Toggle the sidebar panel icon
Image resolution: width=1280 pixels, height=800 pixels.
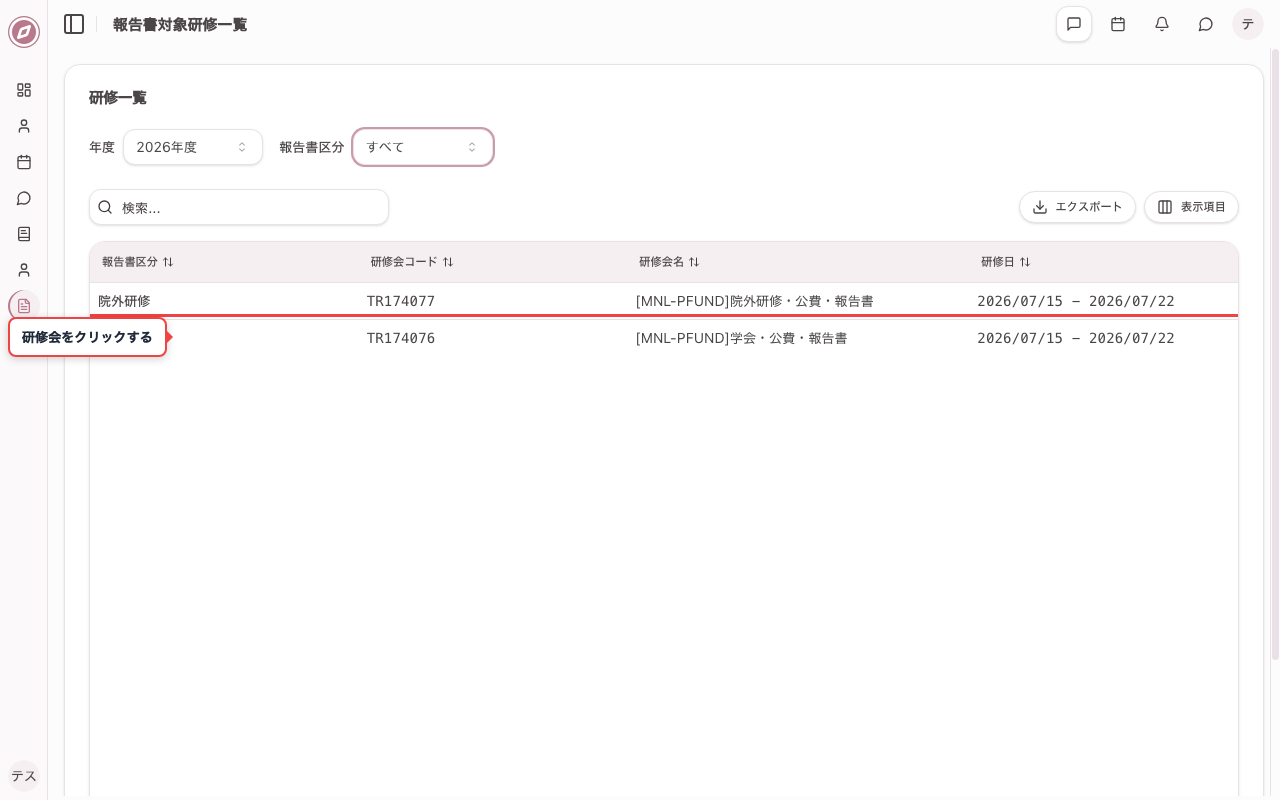(74, 24)
